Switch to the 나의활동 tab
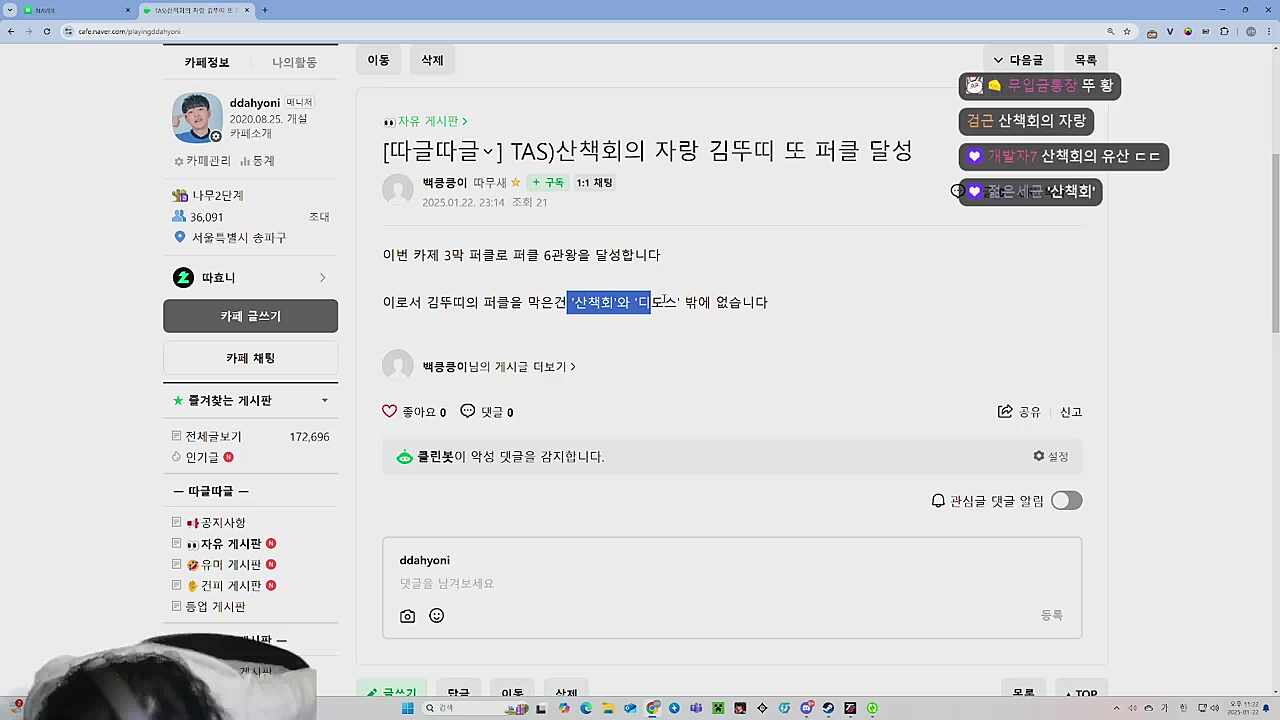 click(x=294, y=62)
